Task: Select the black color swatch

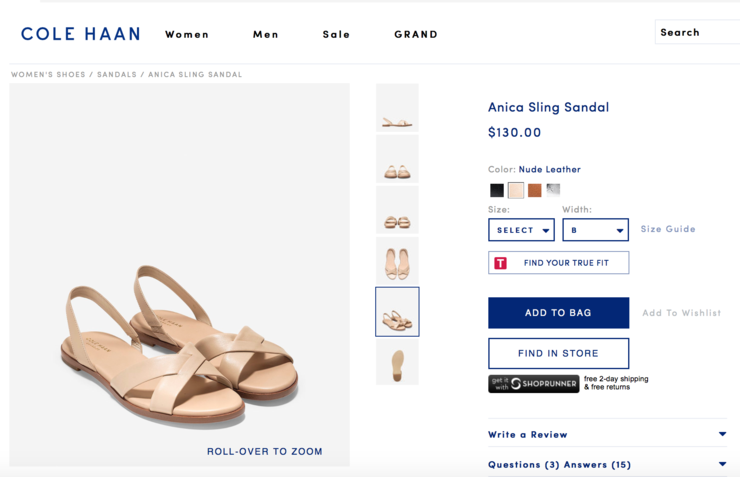Action: pos(497,190)
